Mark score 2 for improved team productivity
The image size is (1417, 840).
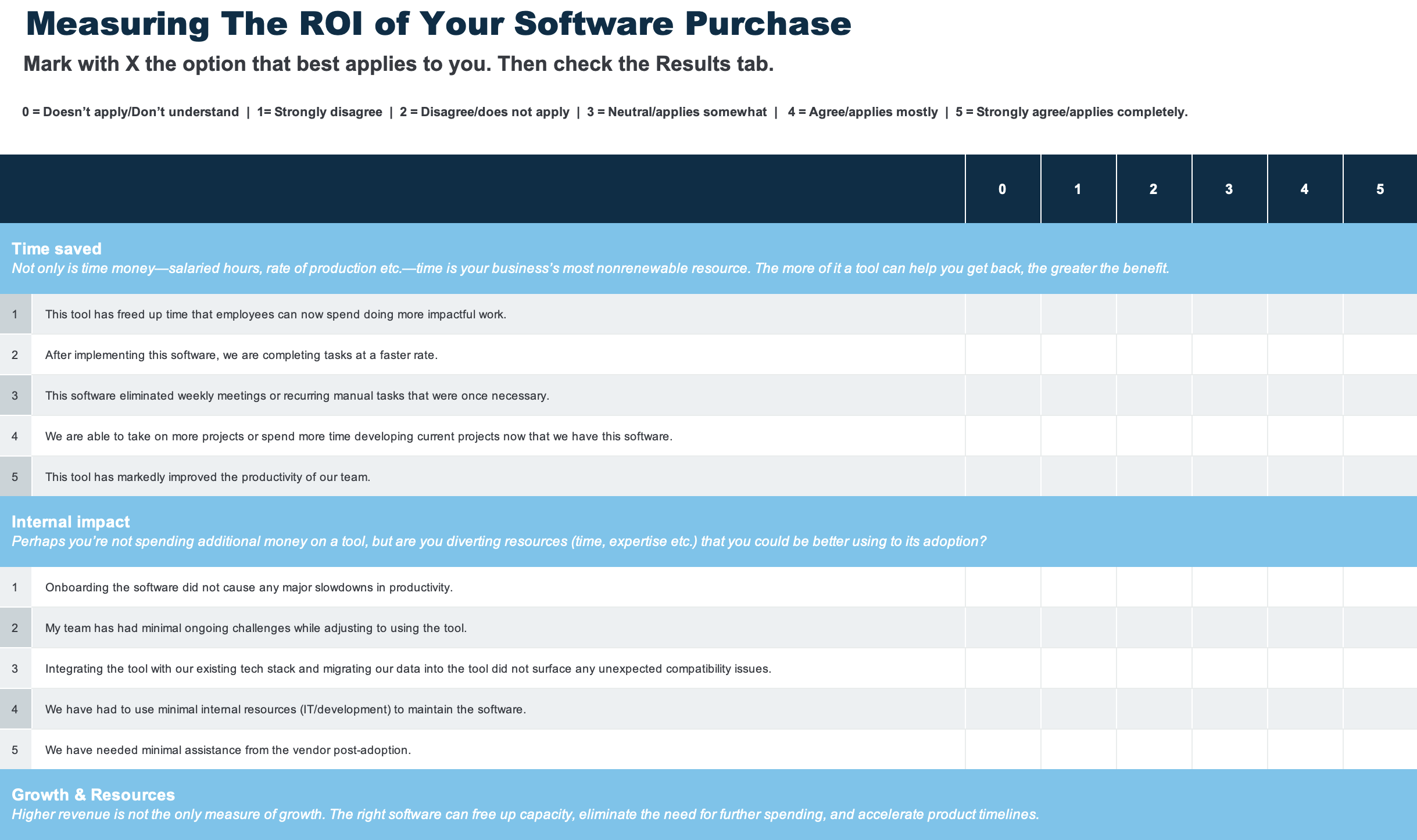tap(1153, 476)
